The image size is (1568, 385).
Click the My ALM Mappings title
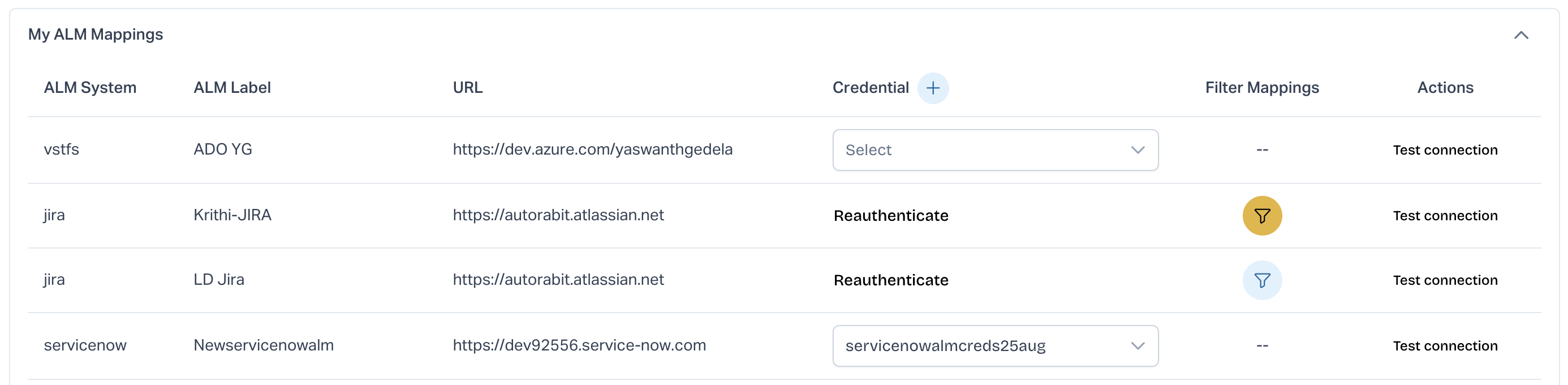[x=96, y=35]
